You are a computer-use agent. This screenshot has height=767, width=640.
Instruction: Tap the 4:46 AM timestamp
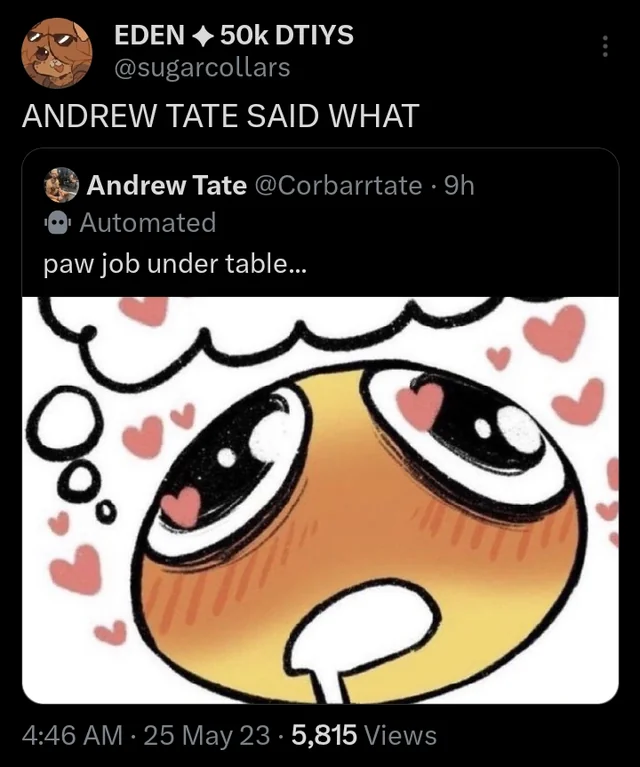72,735
